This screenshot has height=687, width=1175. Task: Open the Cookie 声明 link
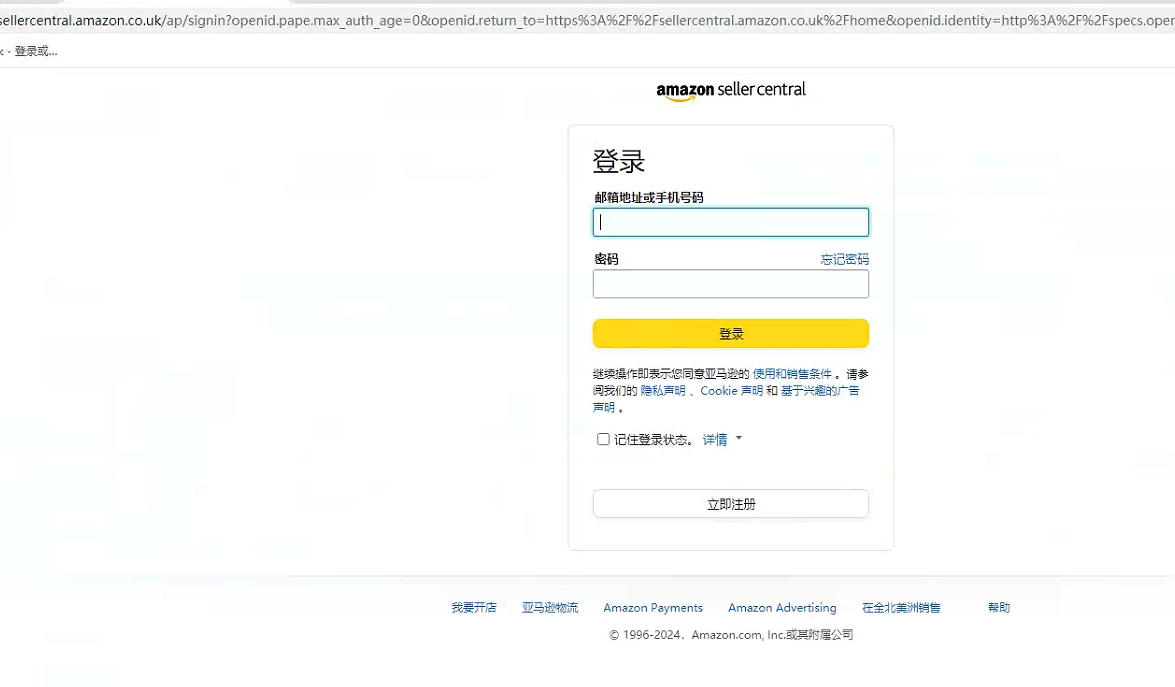point(731,391)
